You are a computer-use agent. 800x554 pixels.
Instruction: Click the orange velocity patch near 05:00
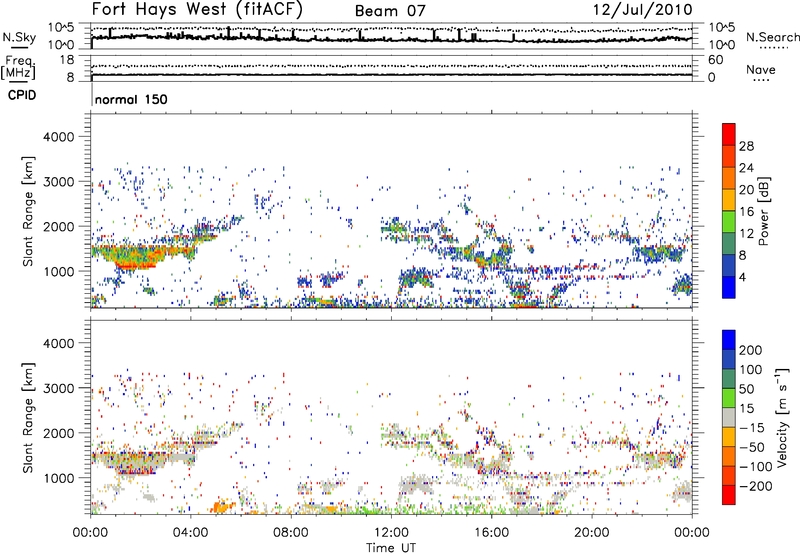[x=221, y=507]
